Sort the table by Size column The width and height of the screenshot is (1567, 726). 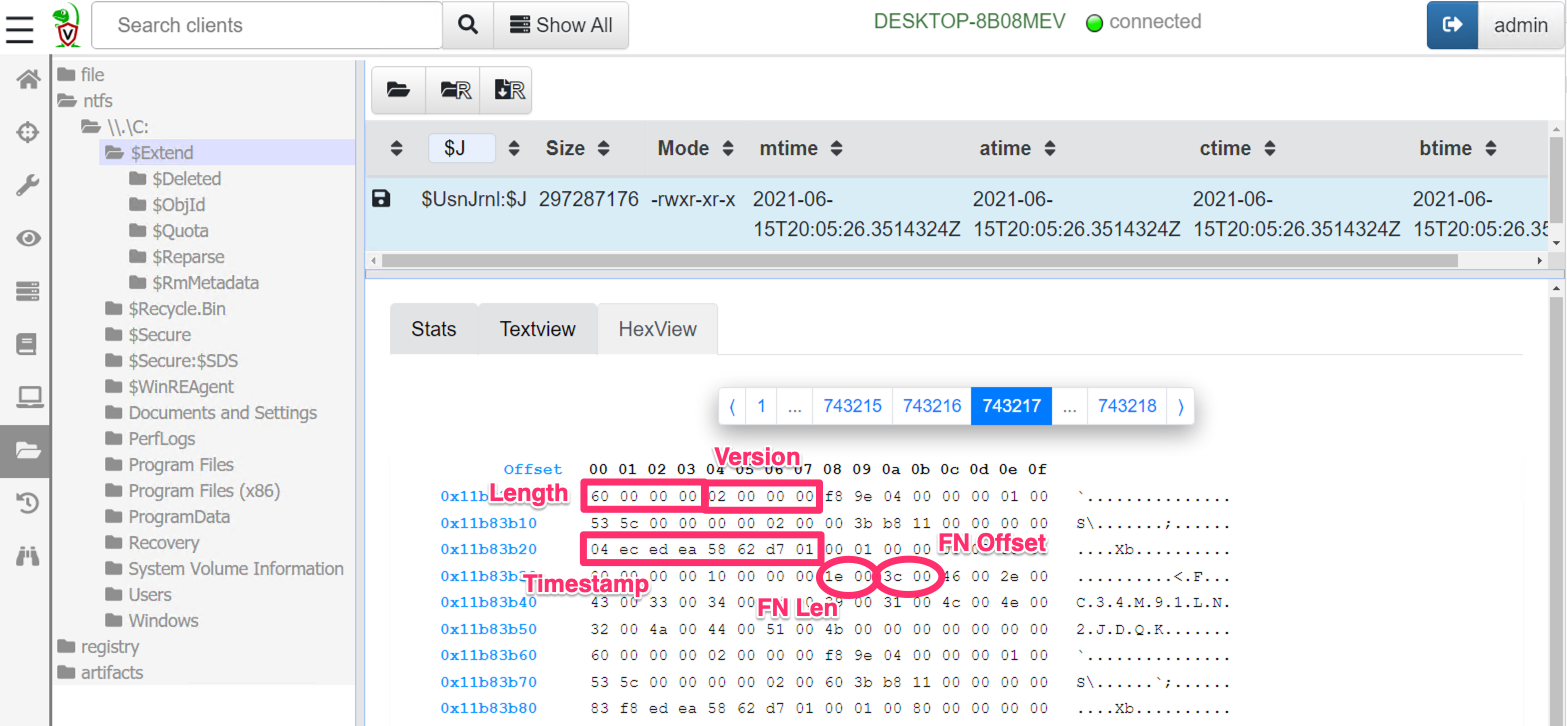tap(577, 148)
